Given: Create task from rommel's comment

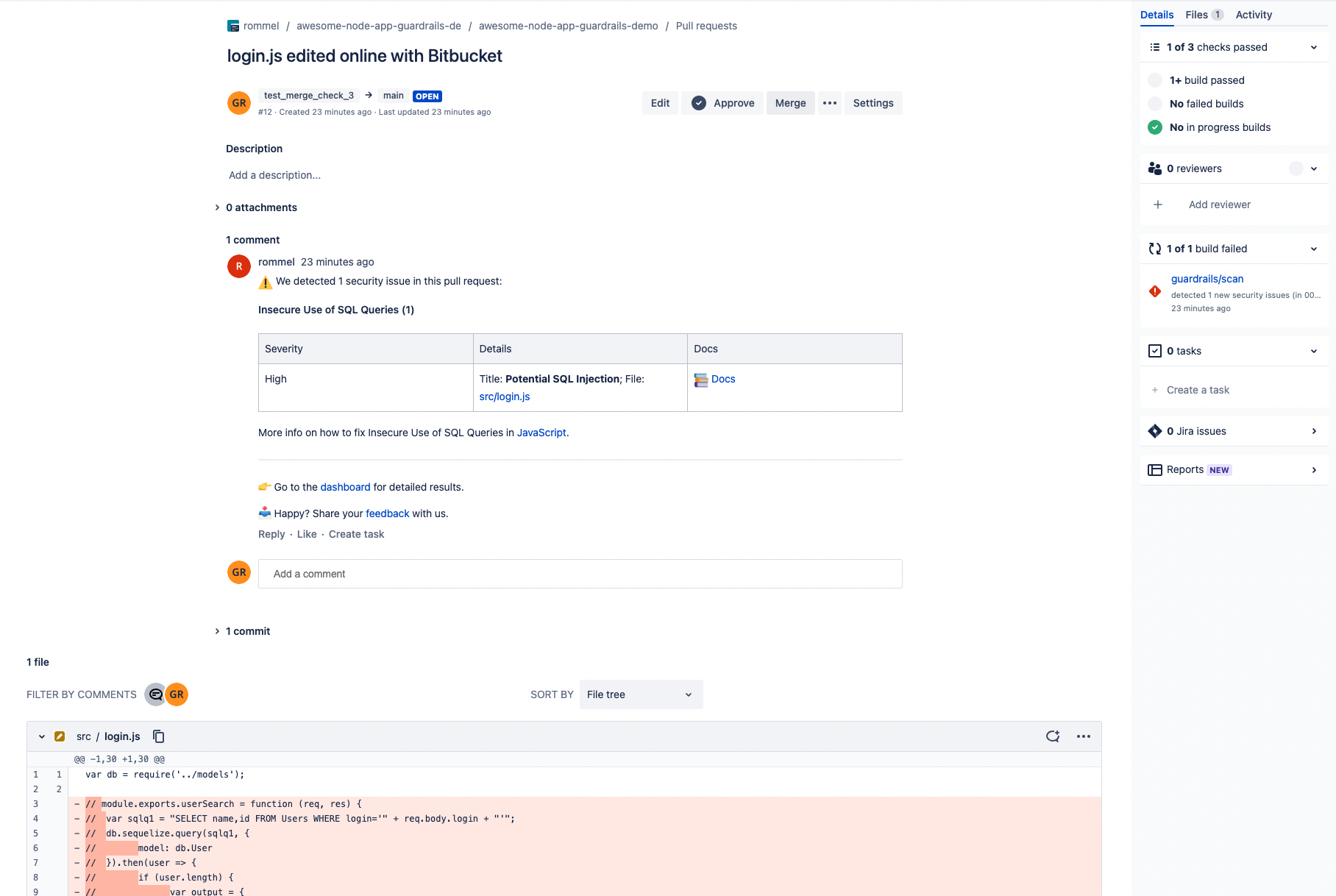Looking at the screenshot, I should pos(356,534).
